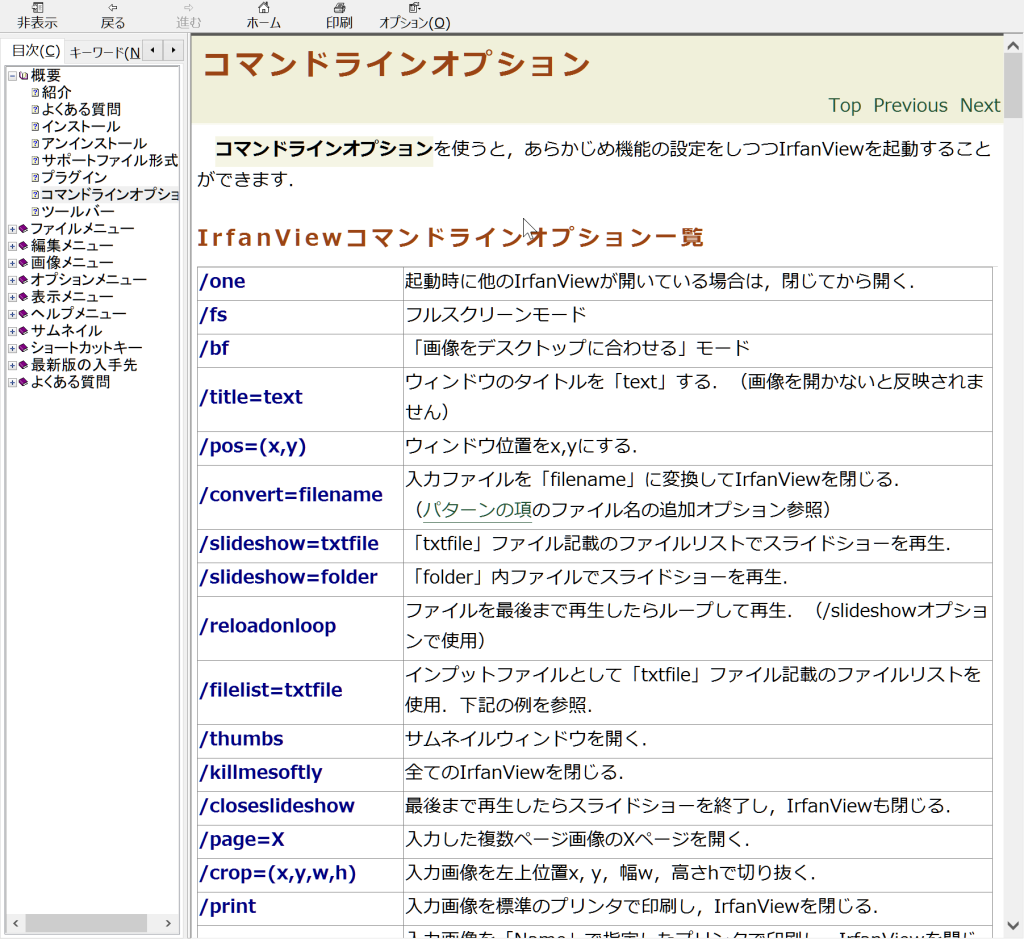Switch to the 目次(C) tab
Viewport: 1024px width, 939px height.
(35, 51)
